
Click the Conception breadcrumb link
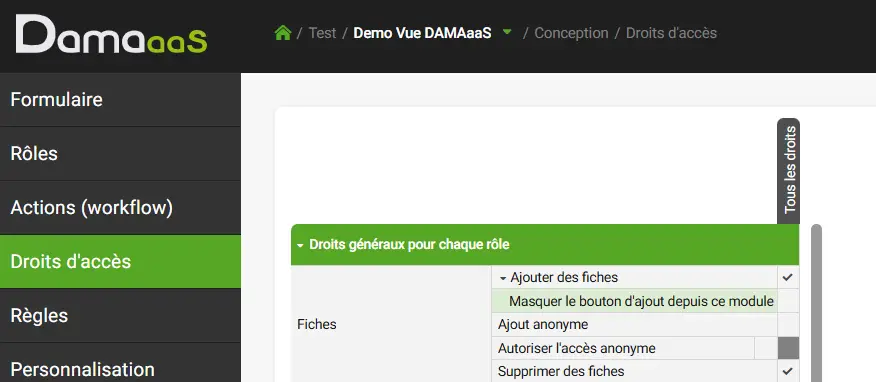[x=571, y=33]
